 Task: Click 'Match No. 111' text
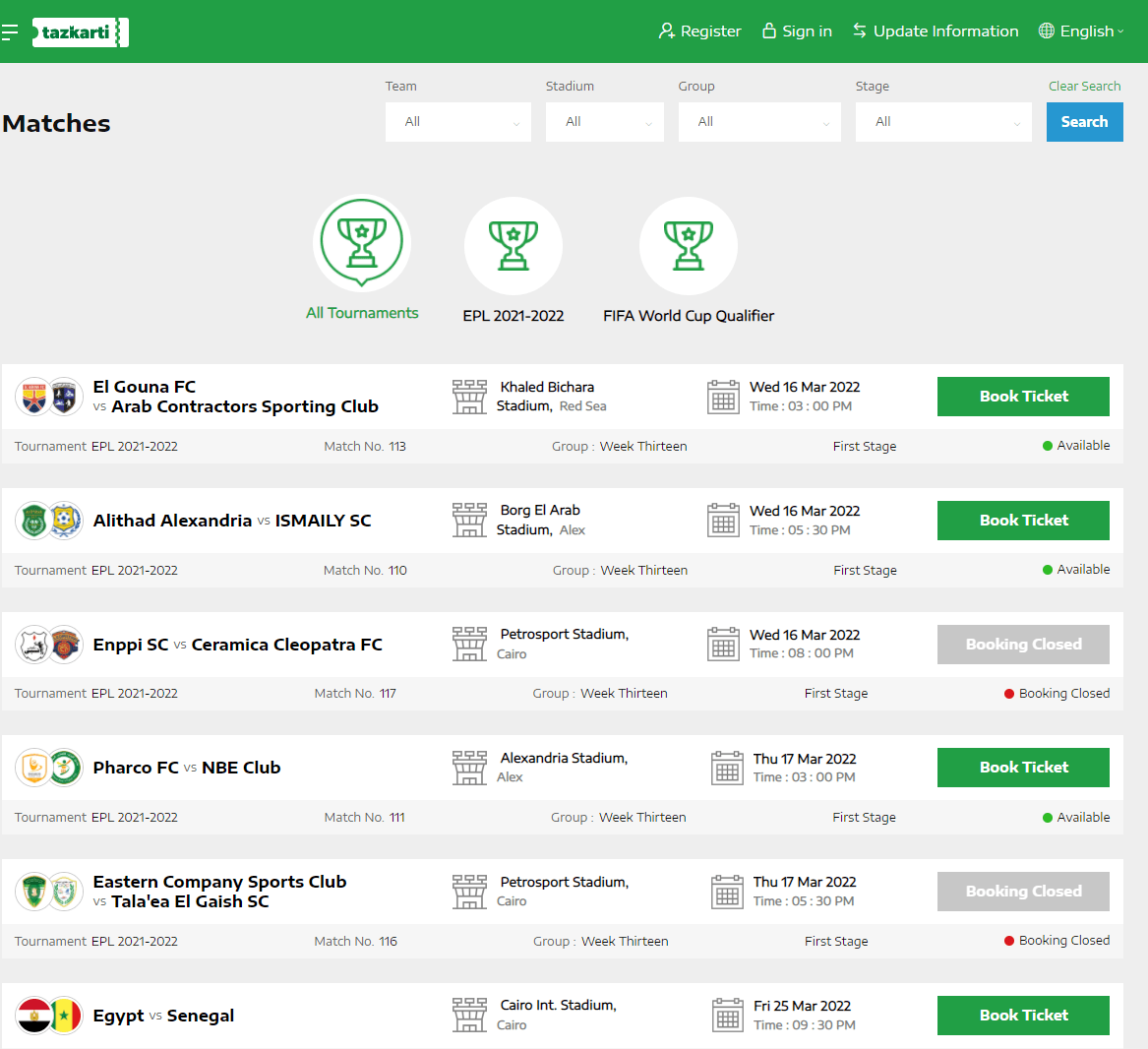[x=365, y=817]
